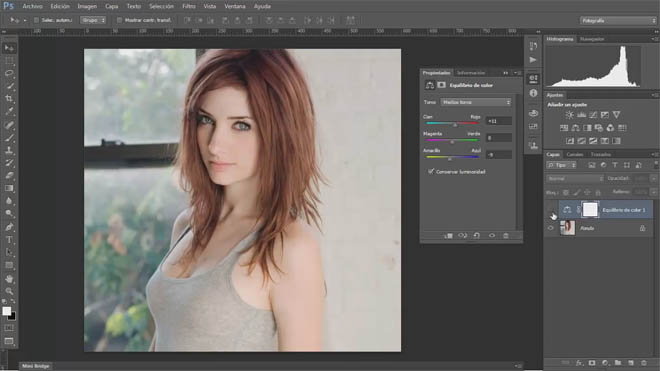Open the Tipo filter dropdown in Capas
This screenshot has width=660, height=371.
[x=561, y=165]
